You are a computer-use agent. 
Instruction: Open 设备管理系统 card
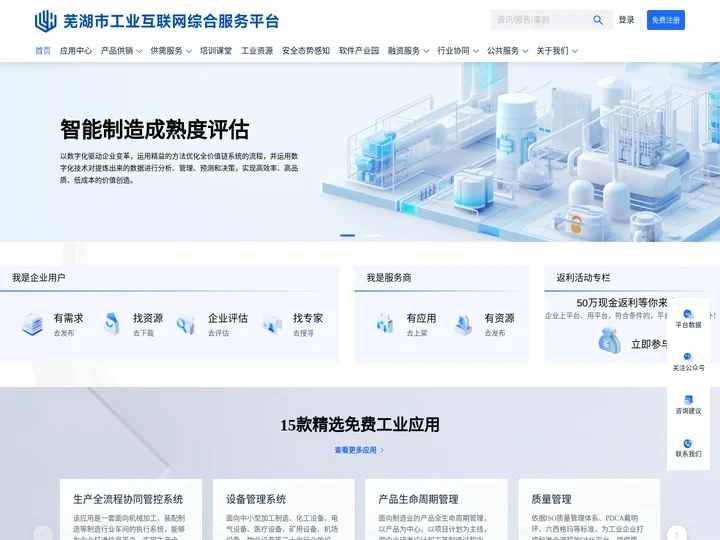284,510
